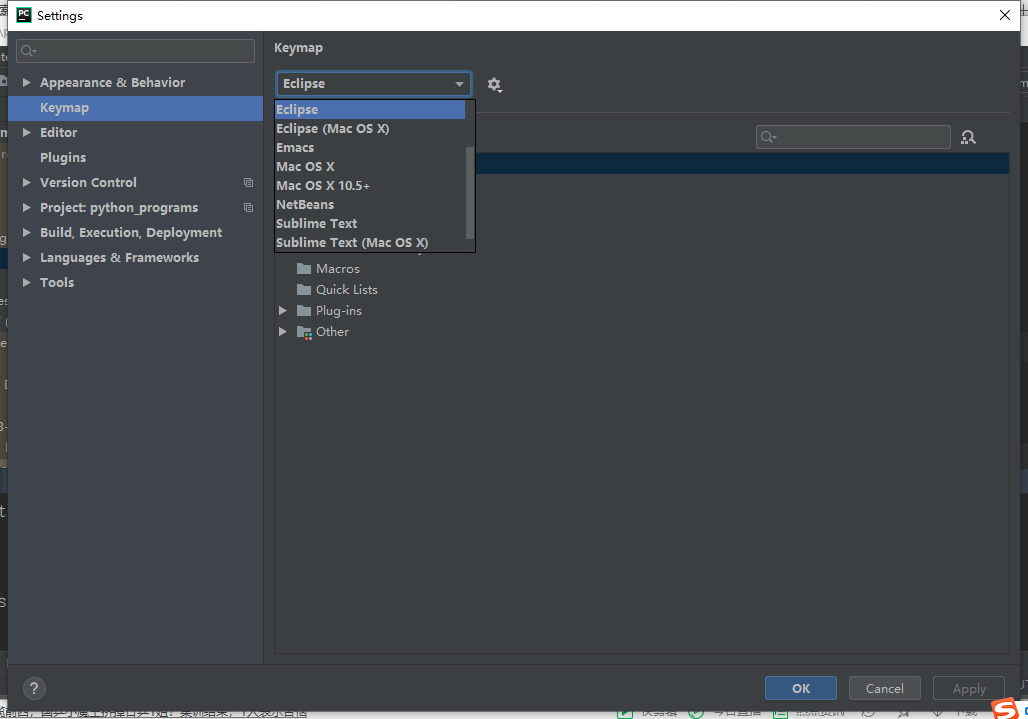Expand Appearance & Behavior settings

click(x=27, y=82)
